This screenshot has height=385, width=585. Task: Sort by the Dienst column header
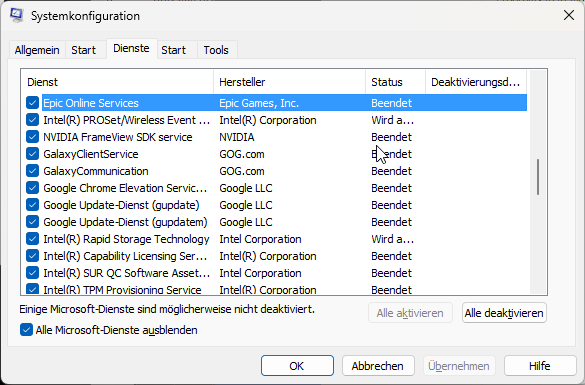117,82
